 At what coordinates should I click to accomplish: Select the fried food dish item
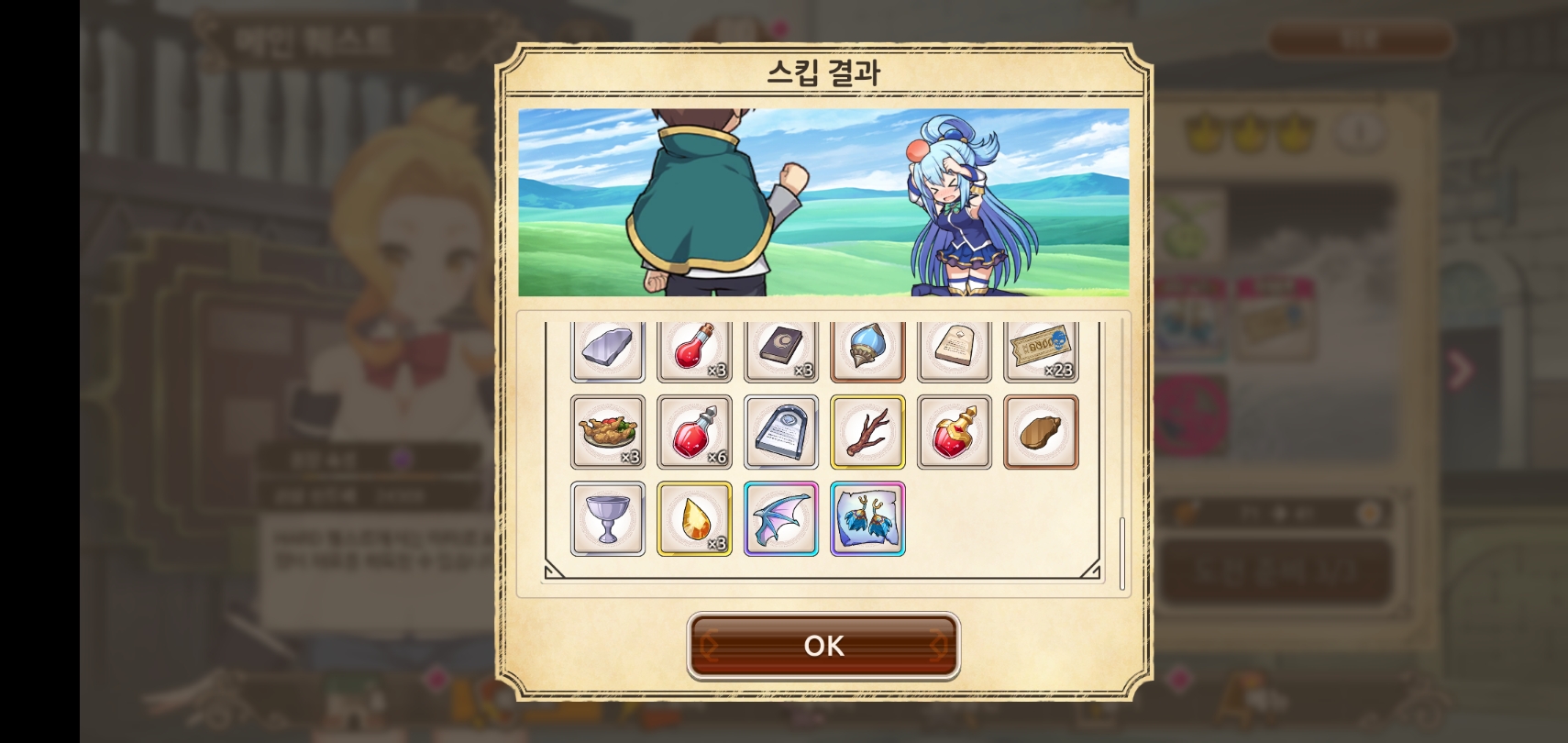(x=607, y=432)
